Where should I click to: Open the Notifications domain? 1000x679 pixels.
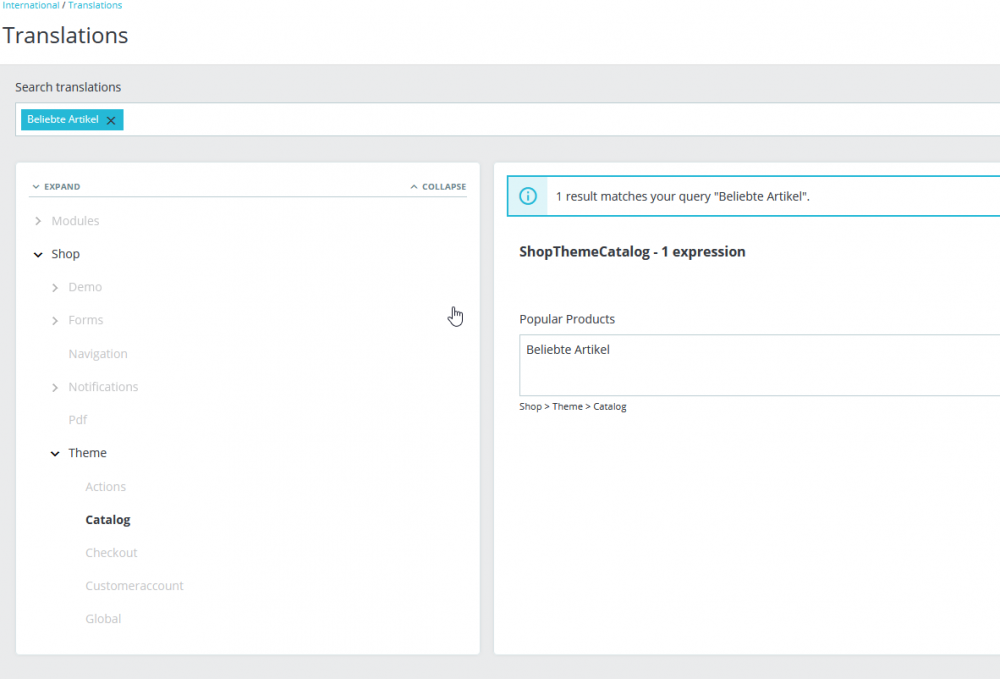pyautogui.click(x=103, y=386)
